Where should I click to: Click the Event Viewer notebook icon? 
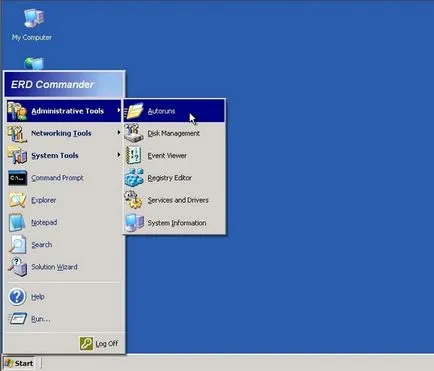click(x=134, y=155)
